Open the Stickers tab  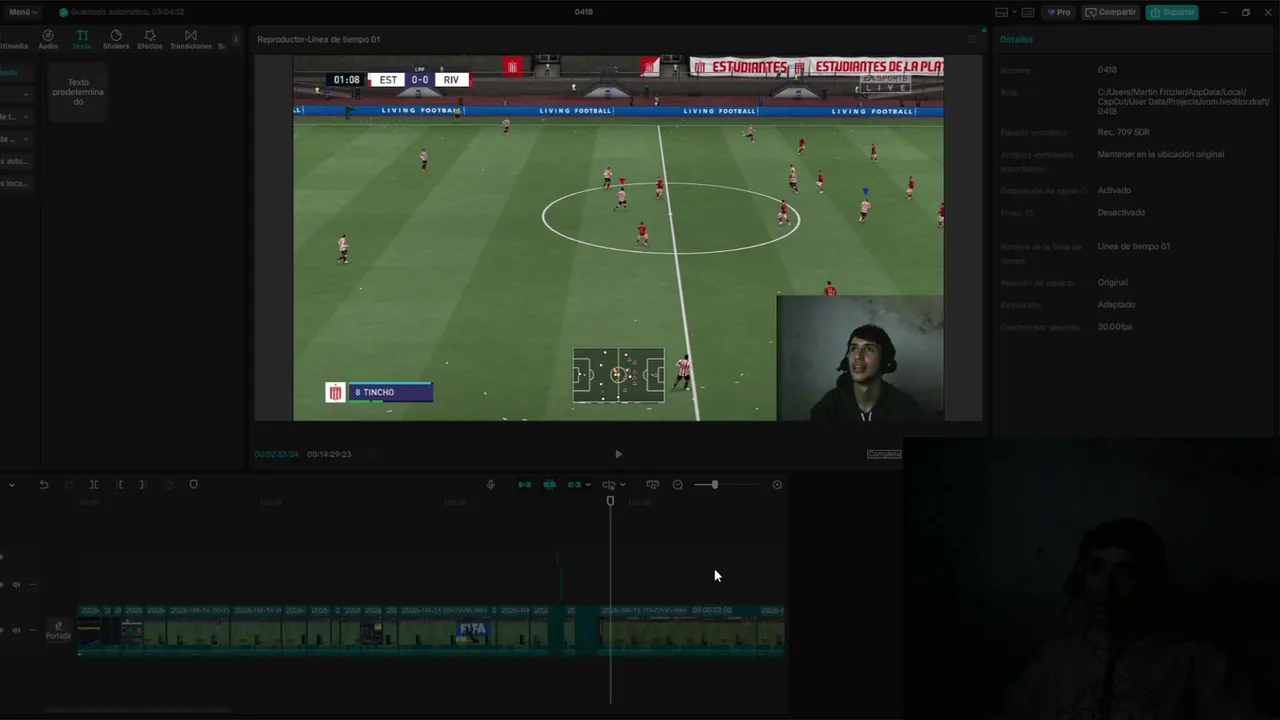(x=116, y=39)
